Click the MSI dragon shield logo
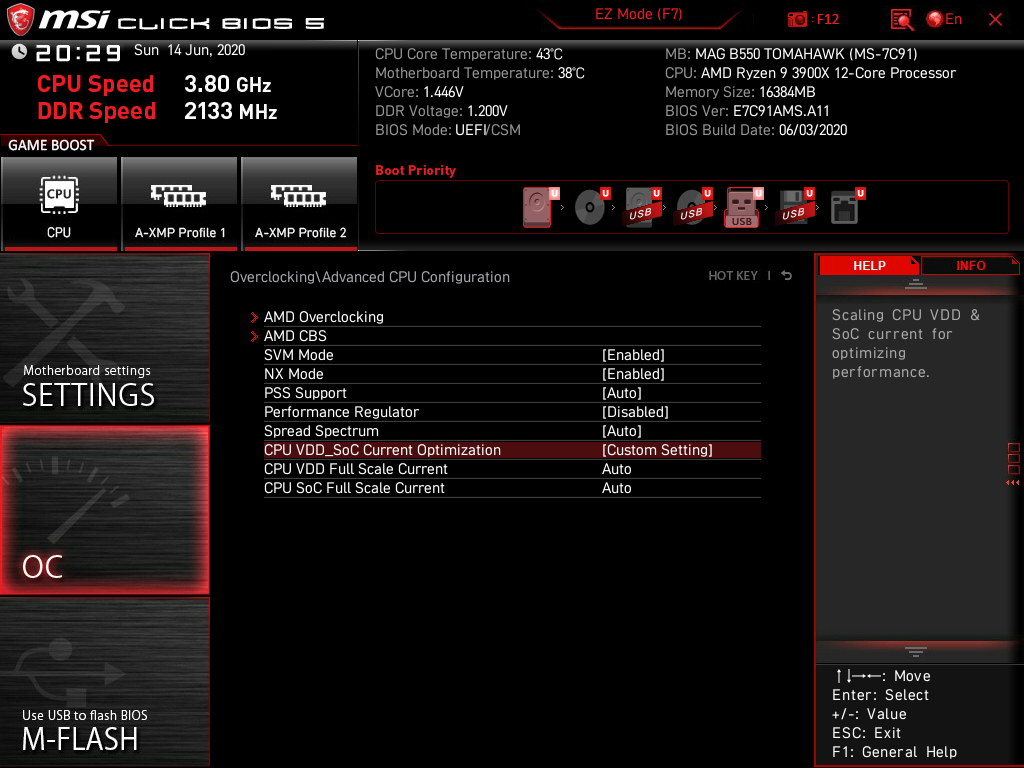Viewport: 1024px width, 768px height. coord(20,19)
